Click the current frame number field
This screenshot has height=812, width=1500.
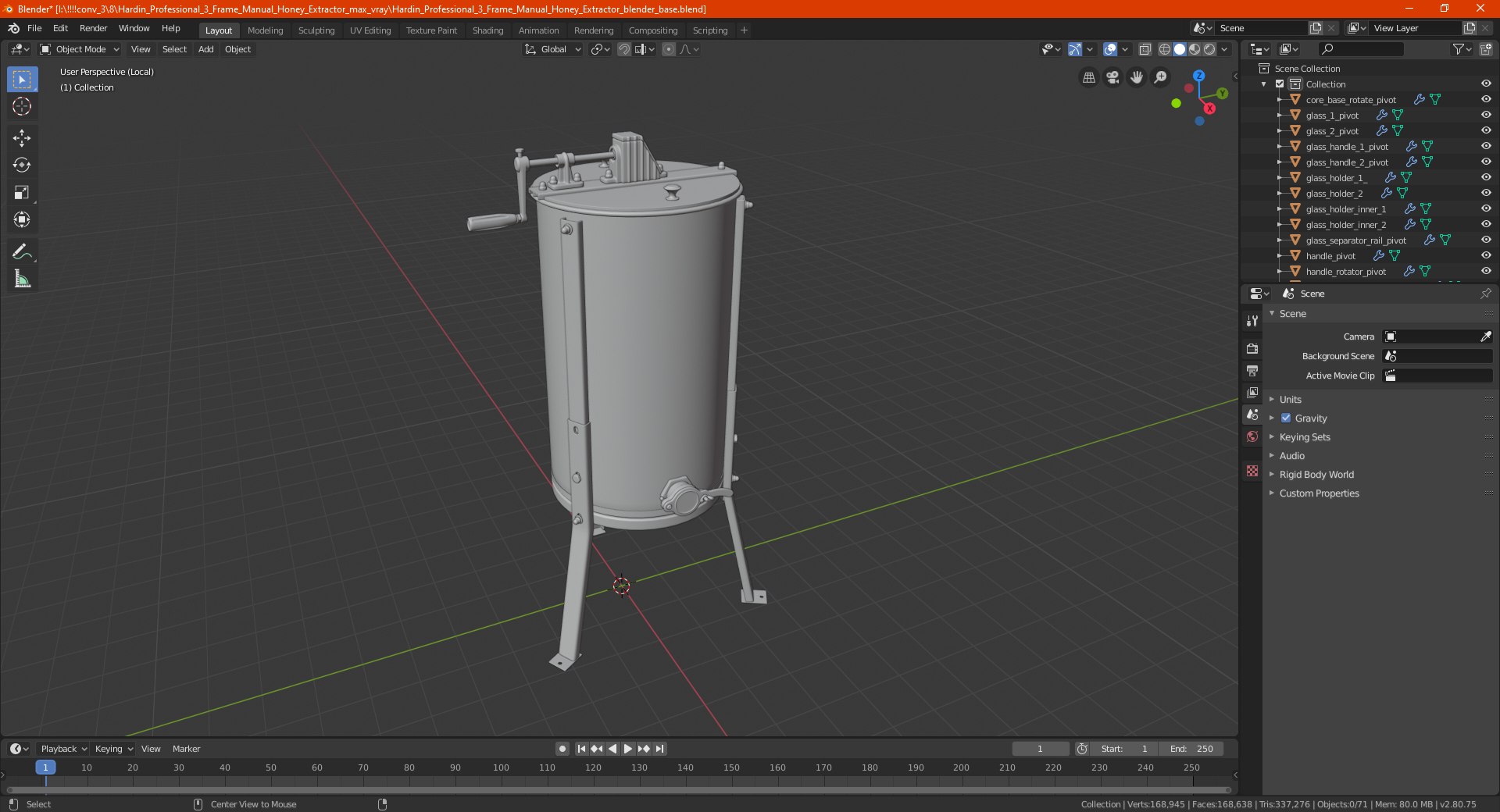1041,749
